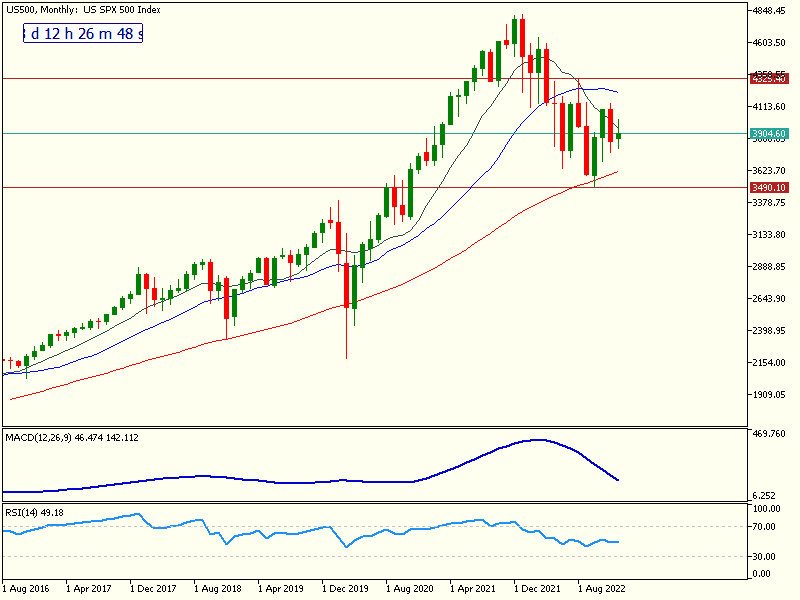The width and height of the screenshot is (800, 600).
Task: Click the 1 Dec 2019 date label
Action: (x=350, y=590)
